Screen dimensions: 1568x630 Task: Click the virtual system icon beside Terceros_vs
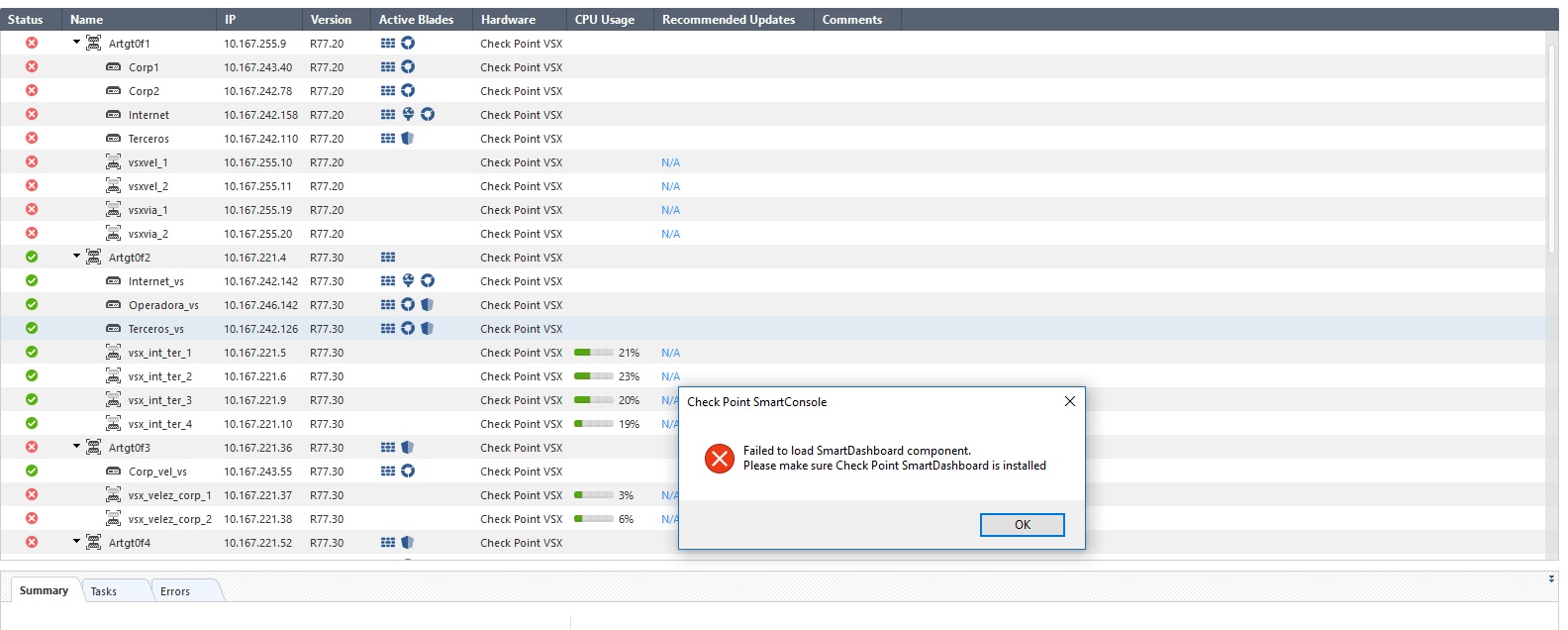coord(114,329)
